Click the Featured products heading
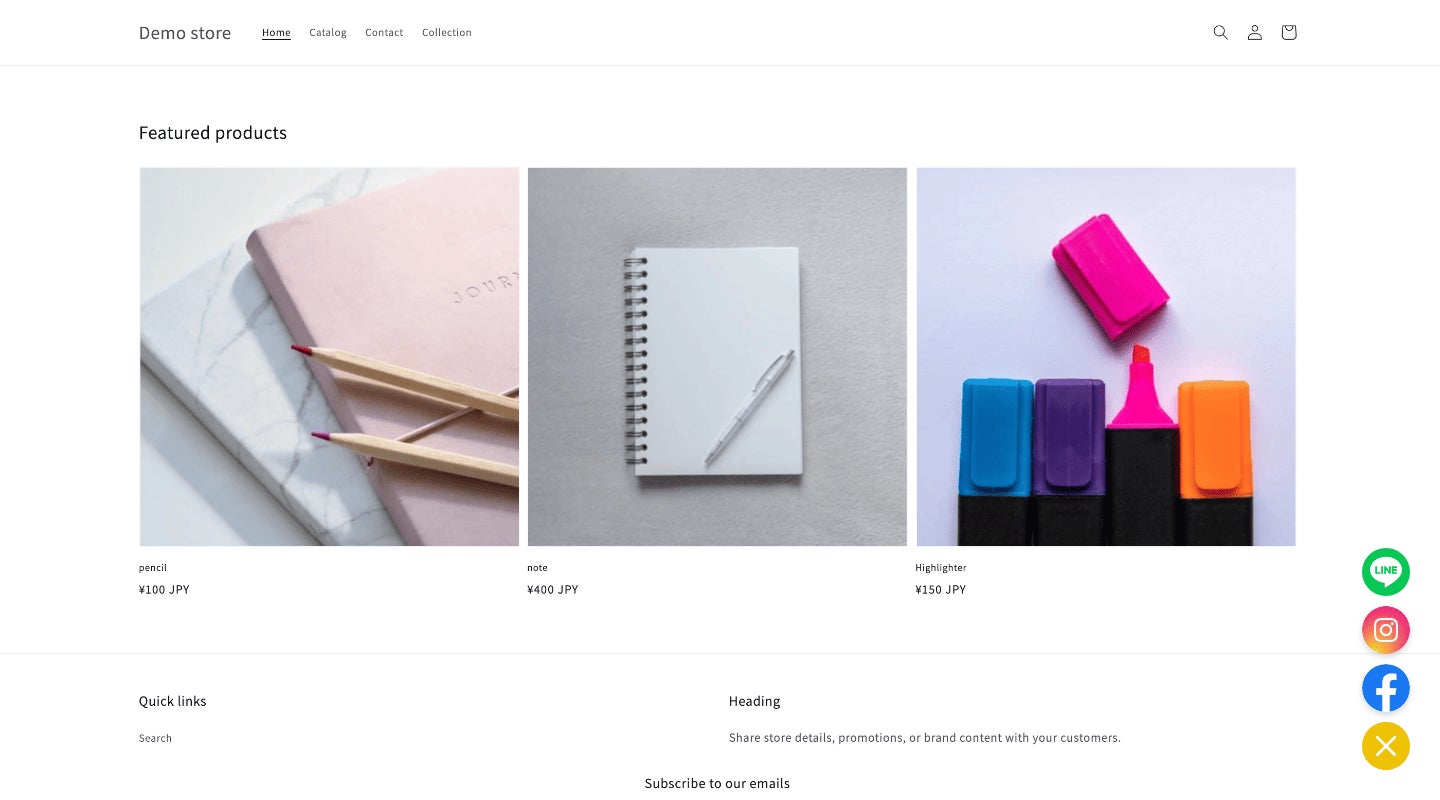Viewport: 1440px width, 800px height. [x=213, y=133]
